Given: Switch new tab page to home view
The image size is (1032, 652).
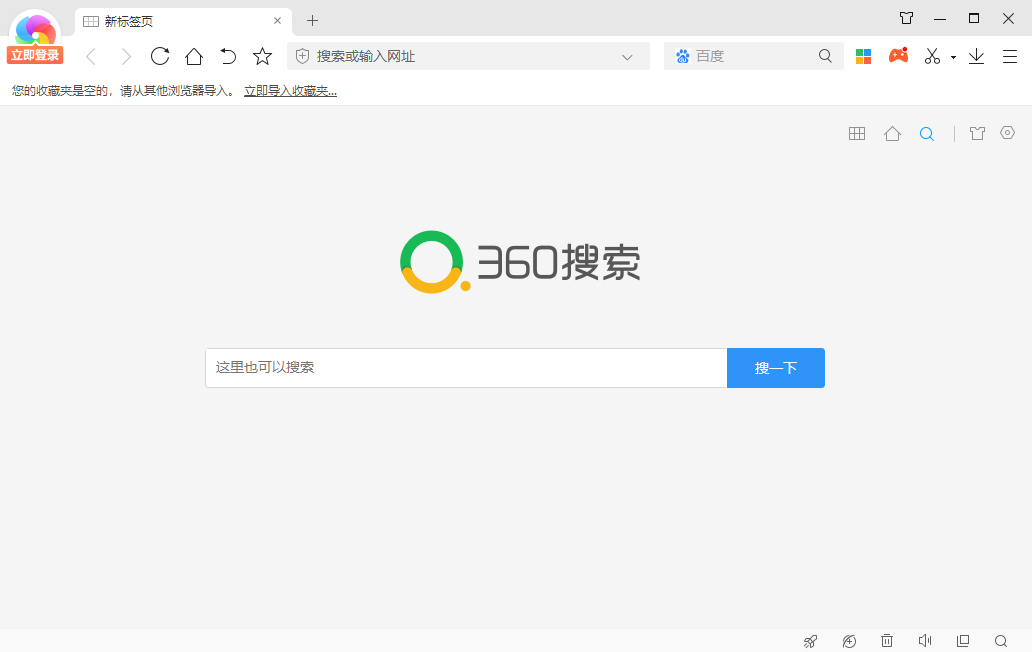Looking at the screenshot, I should 892,134.
